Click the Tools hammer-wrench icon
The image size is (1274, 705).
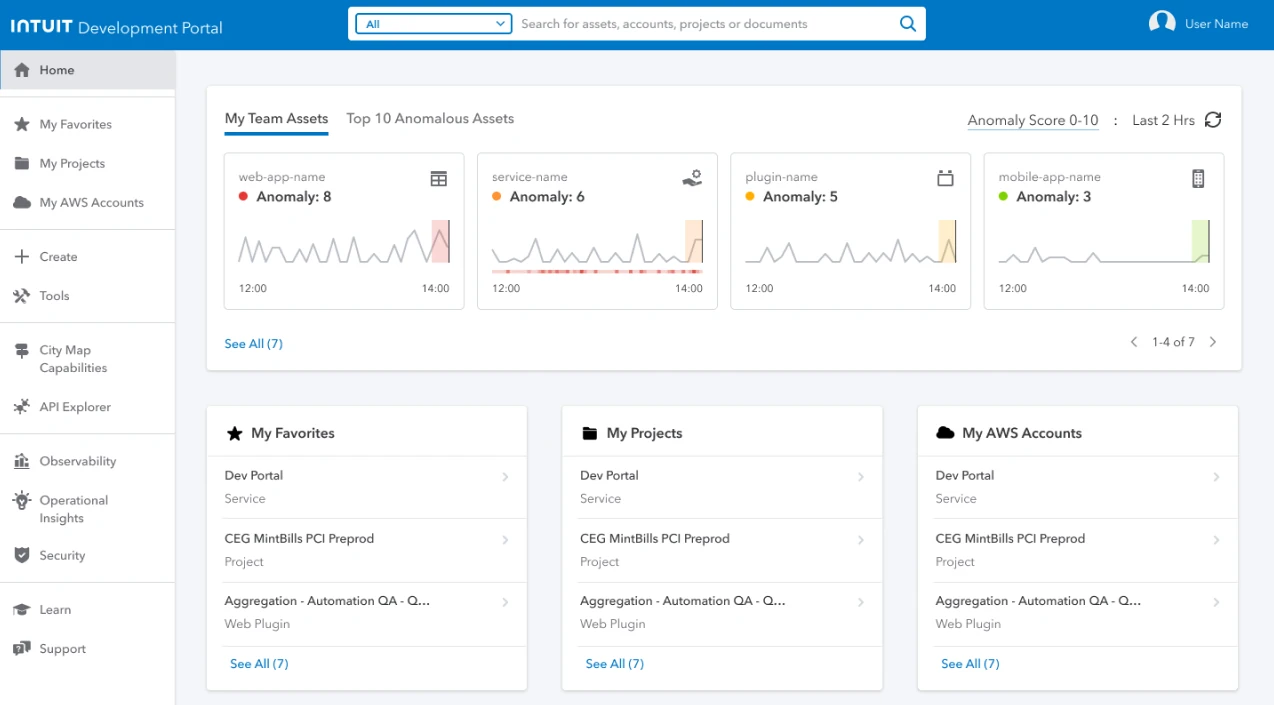22,296
